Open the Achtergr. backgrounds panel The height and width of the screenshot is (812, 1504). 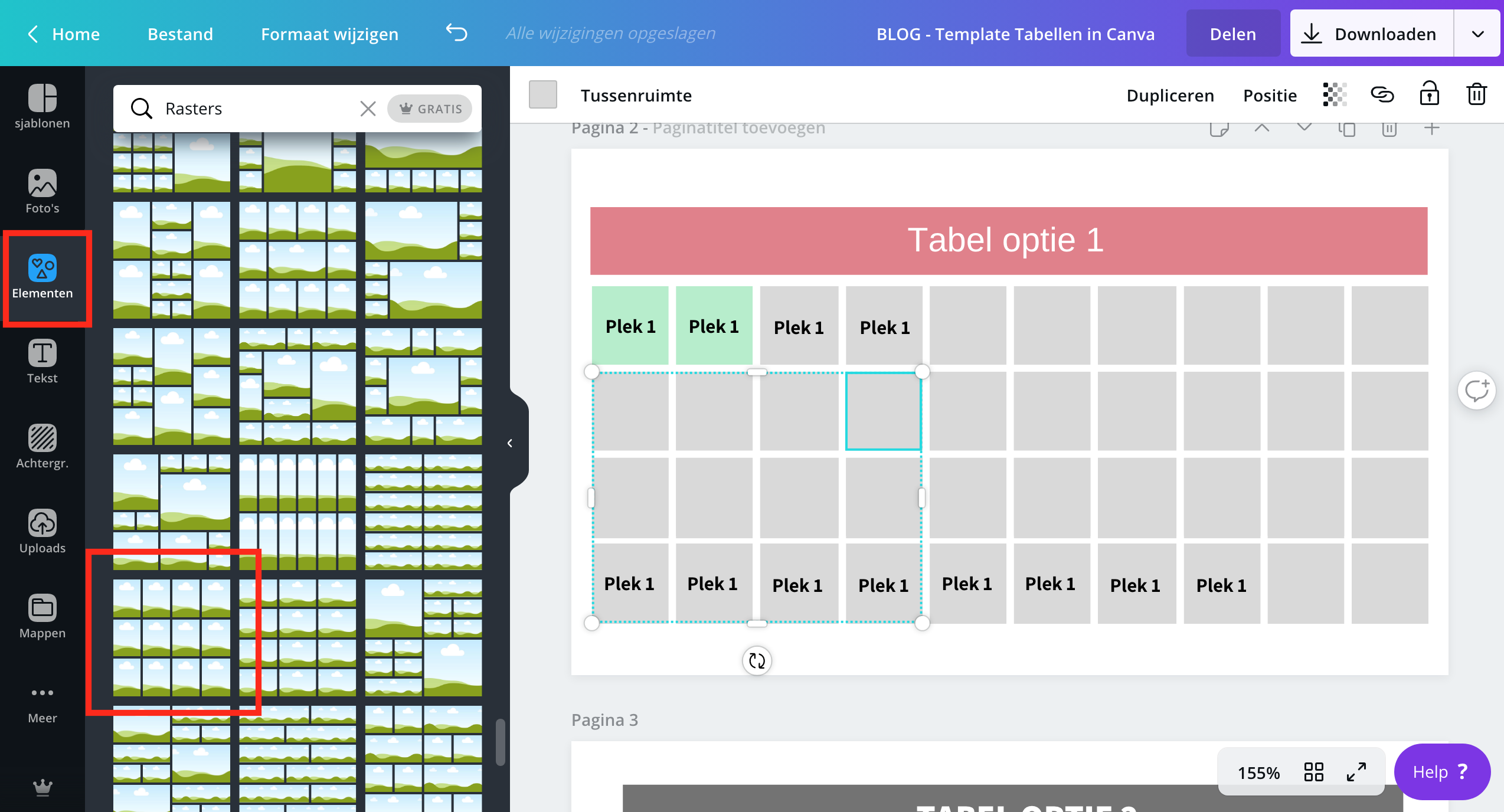click(x=42, y=447)
